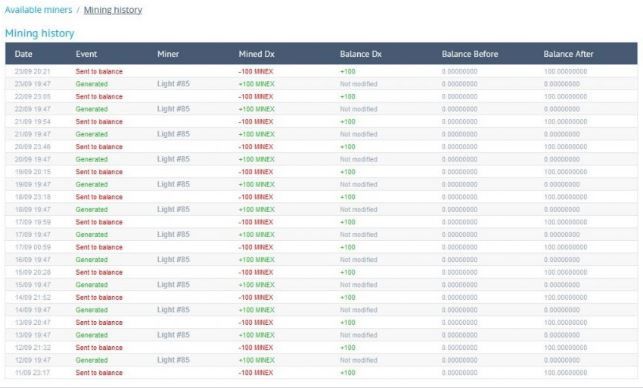
Task: Click Light #85 in the 14/09 19:47 row
Action: 173,310
